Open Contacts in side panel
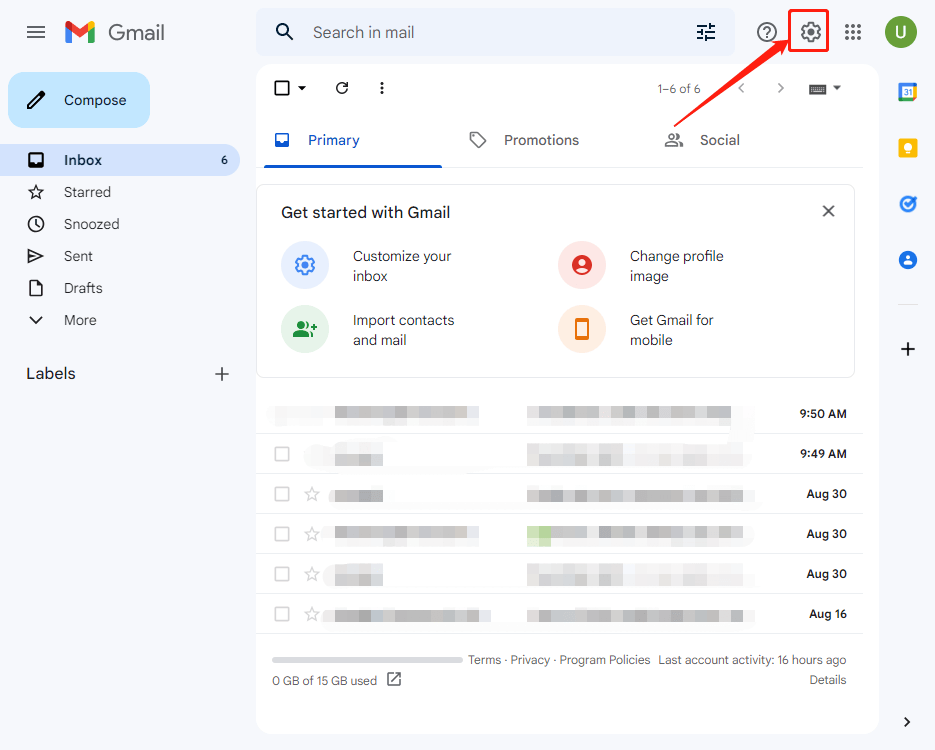This screenshot has height=750, width=935. [908, 260]
